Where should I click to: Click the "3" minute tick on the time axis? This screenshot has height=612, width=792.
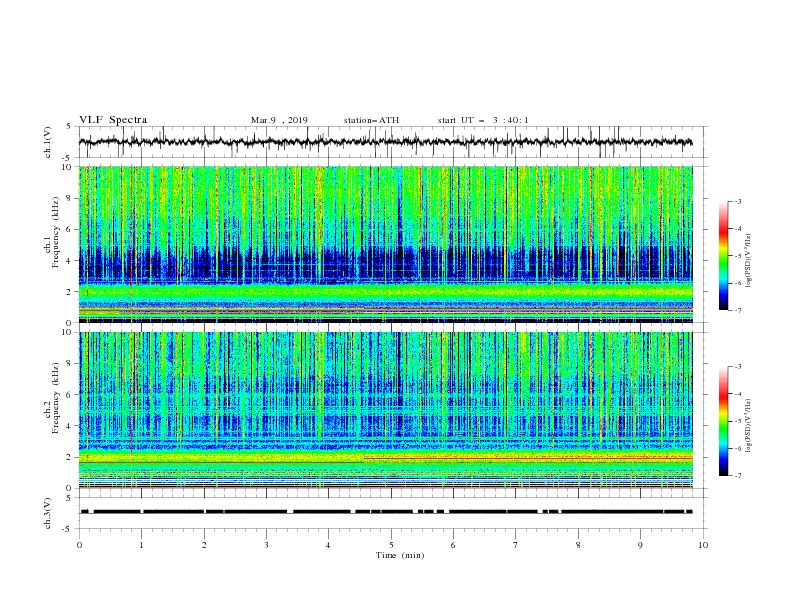pos(266,545)
